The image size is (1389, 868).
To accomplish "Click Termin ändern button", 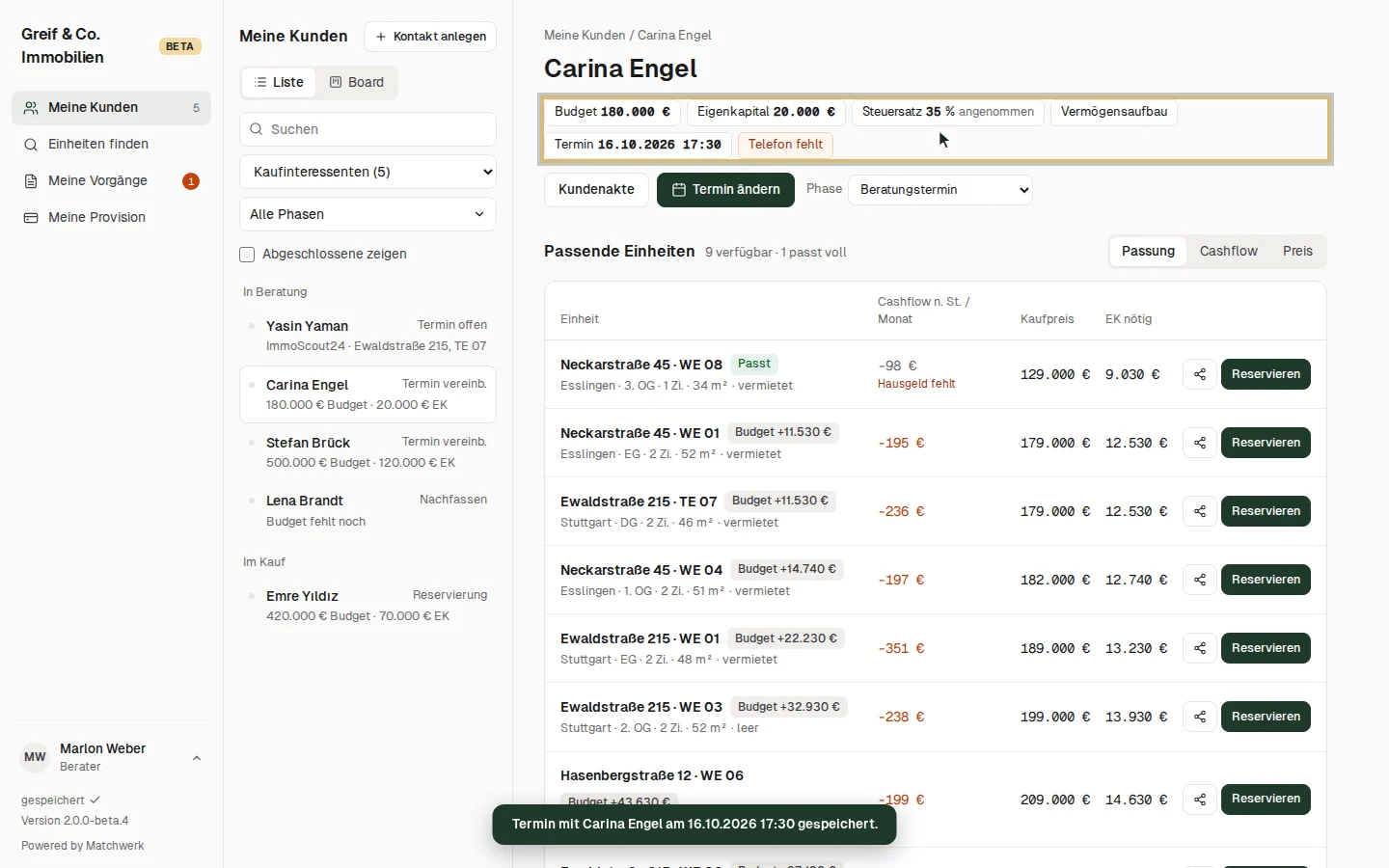I will pos(725,190).
